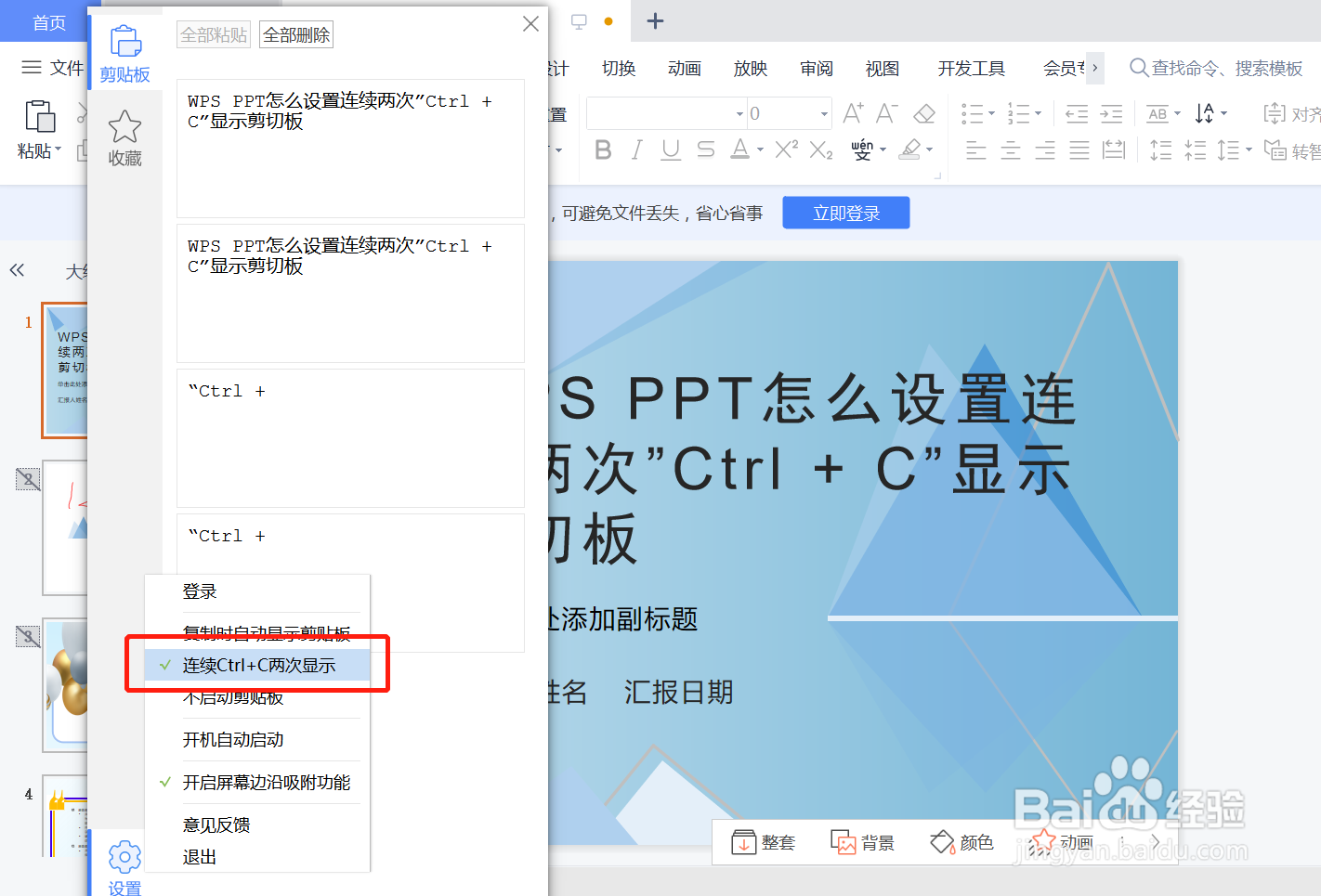The height and width of the screenshot is (896, 1321).
Task: Click the 汇报日期 text on slide
Action: point(679,692)
